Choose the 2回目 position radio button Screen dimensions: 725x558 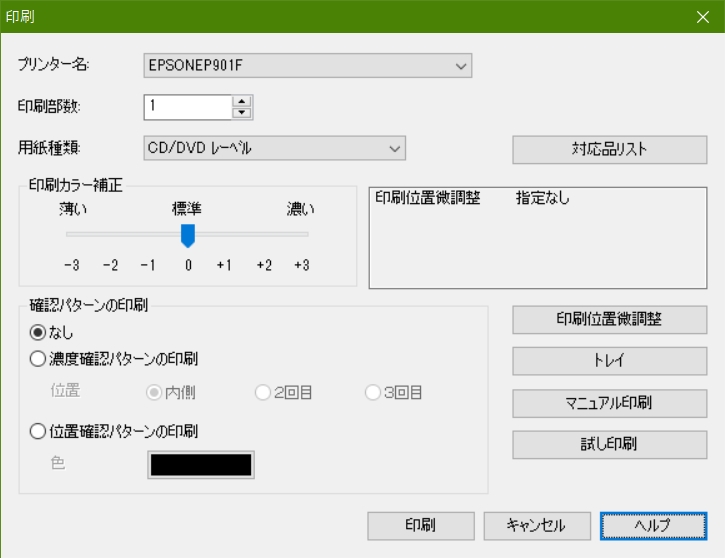[263, 392]
